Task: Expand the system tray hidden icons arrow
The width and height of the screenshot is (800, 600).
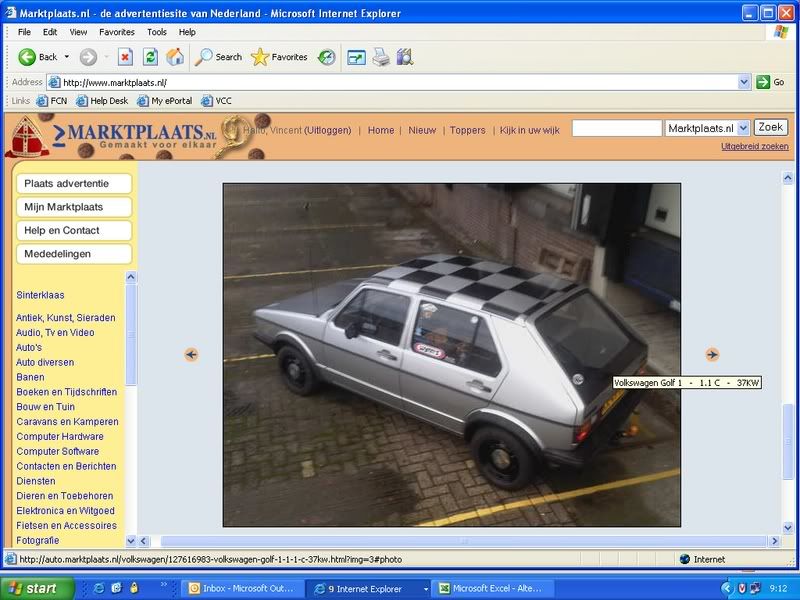Action: pyautogui.click(x=728, y=588)
